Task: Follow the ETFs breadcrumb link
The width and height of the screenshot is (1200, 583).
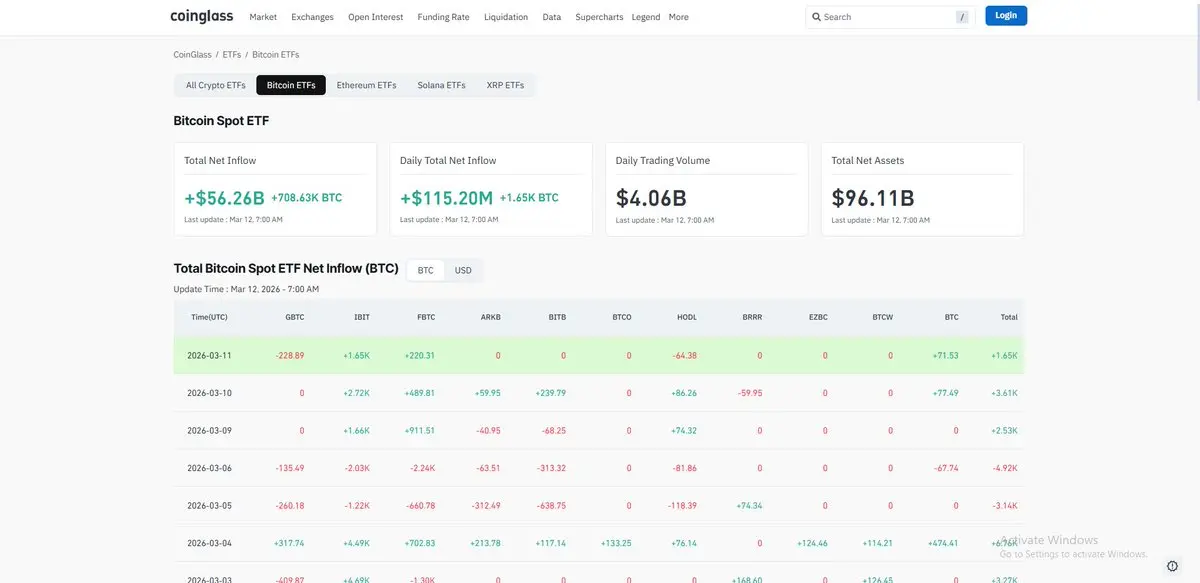Action: [x=232, y=55]
